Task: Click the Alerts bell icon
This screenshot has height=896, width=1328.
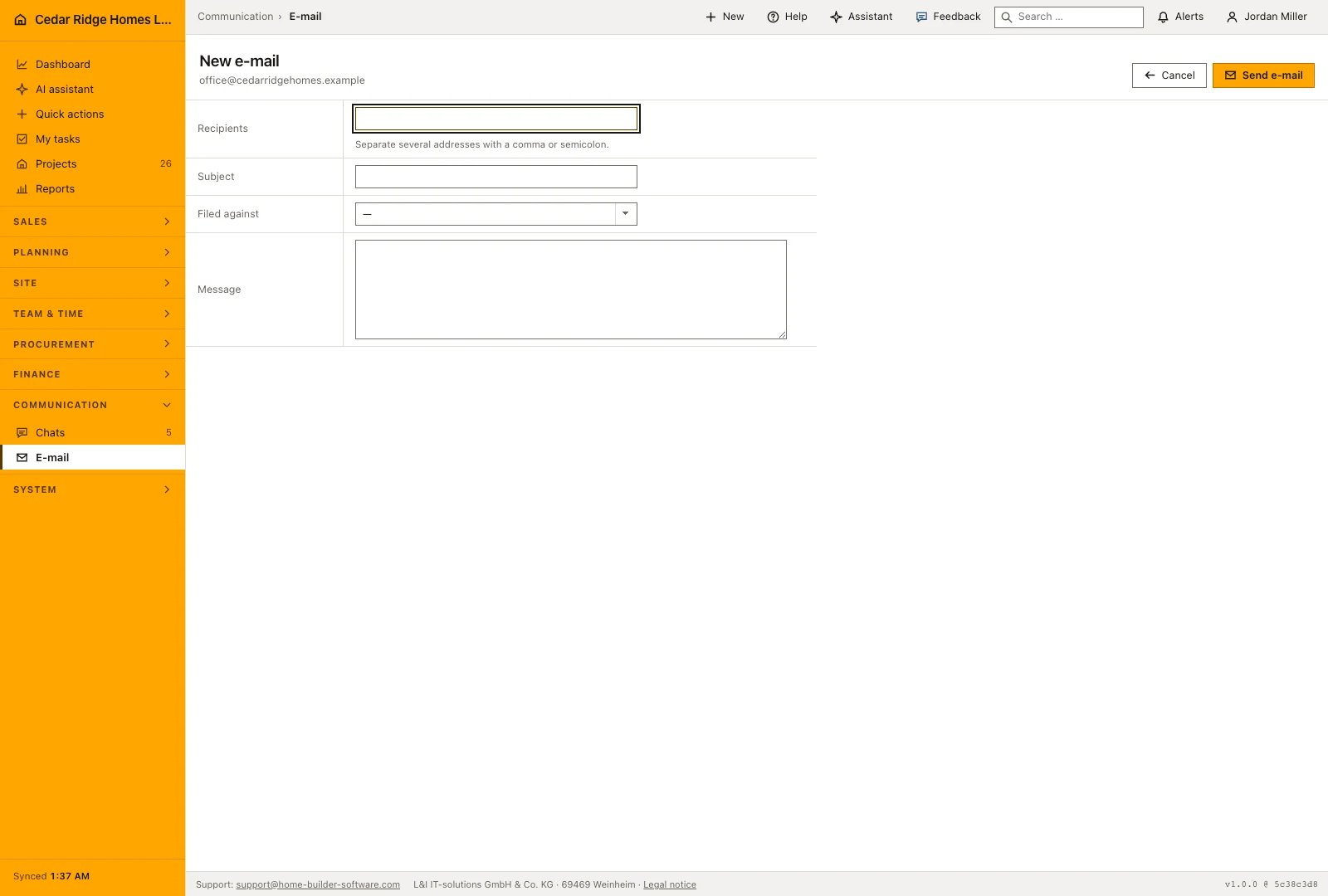Action: [x=1163, y=17]
